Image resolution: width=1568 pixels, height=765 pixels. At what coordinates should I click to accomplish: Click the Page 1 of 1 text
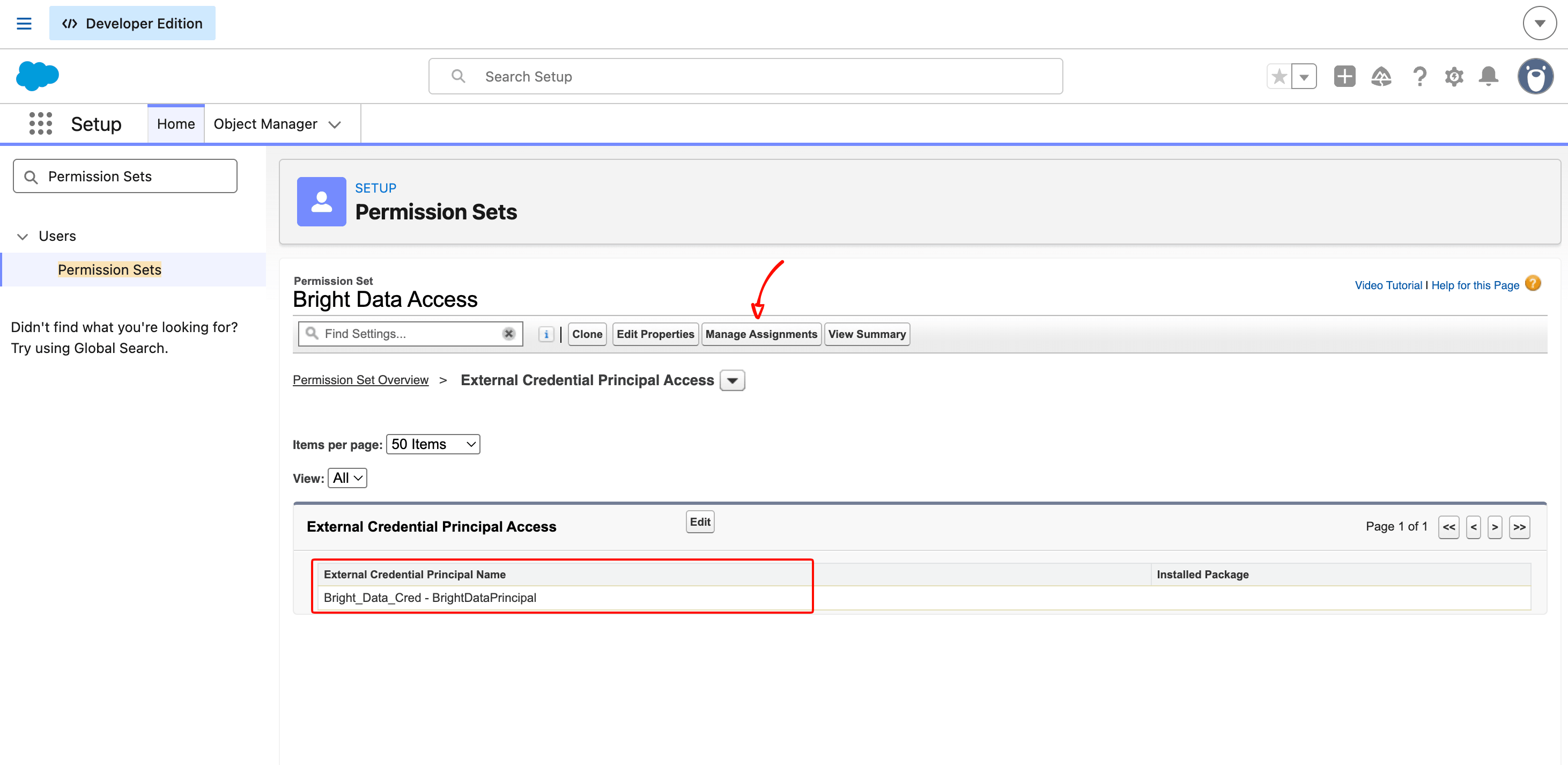1396,527
